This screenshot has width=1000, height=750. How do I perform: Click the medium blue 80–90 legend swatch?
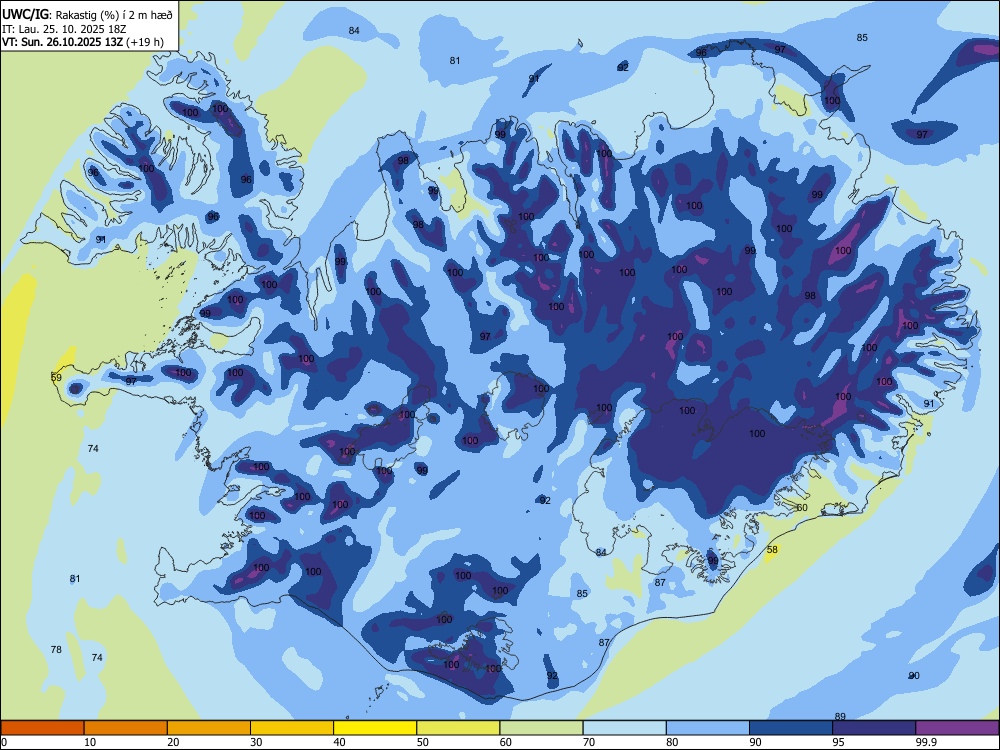pos(708,728)
